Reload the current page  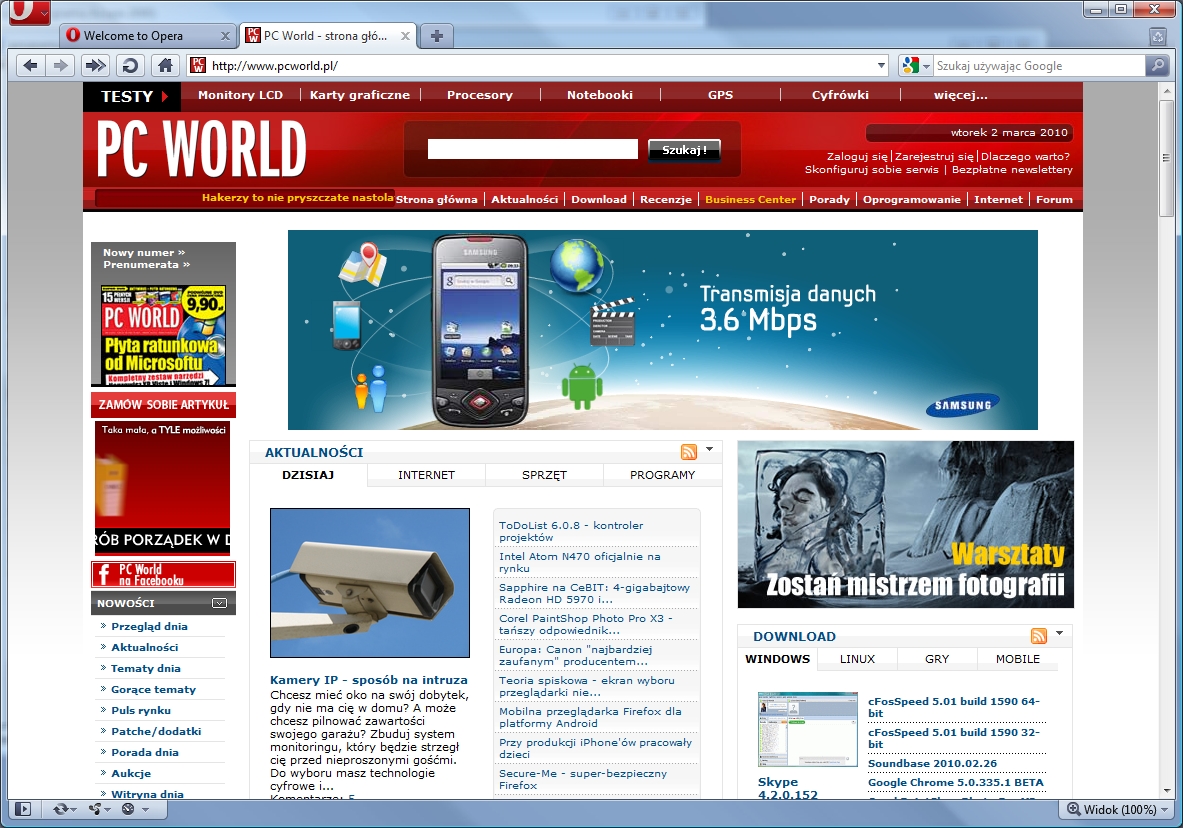click(129, 66)
